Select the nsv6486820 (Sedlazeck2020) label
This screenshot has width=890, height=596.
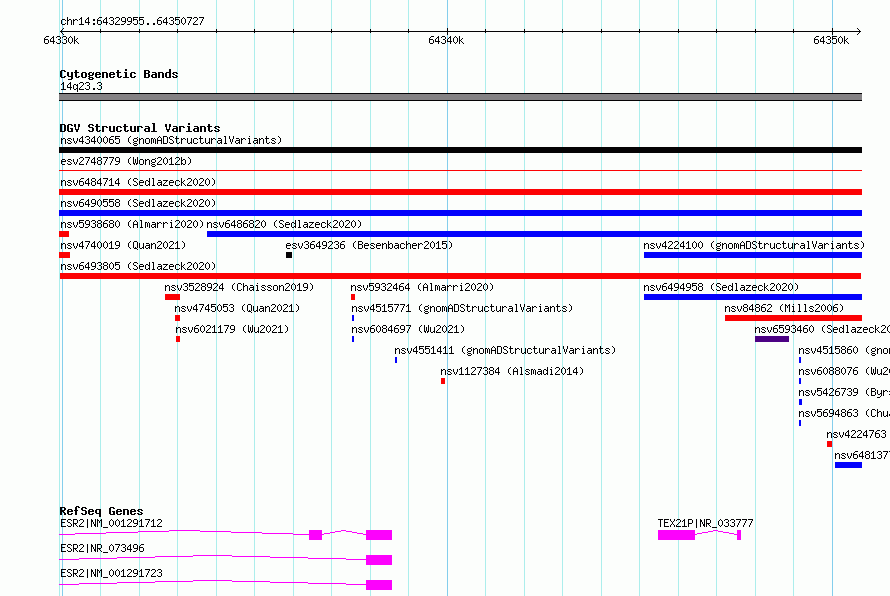[284, 224]
